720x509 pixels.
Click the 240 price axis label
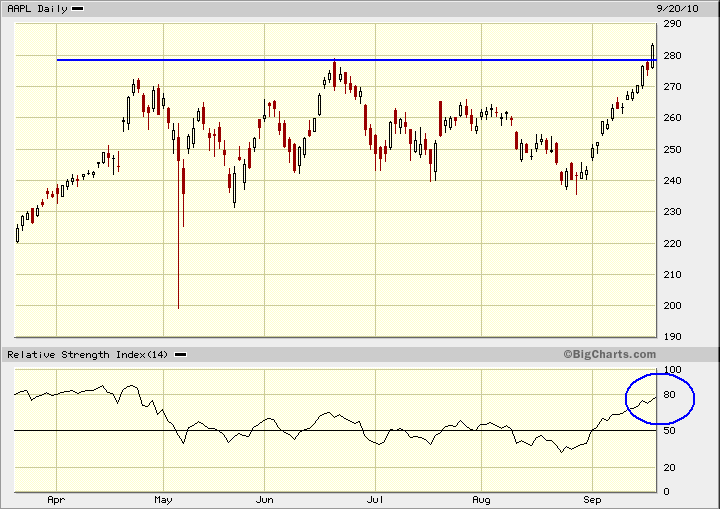pyautogui.click(x=672, y=181)
